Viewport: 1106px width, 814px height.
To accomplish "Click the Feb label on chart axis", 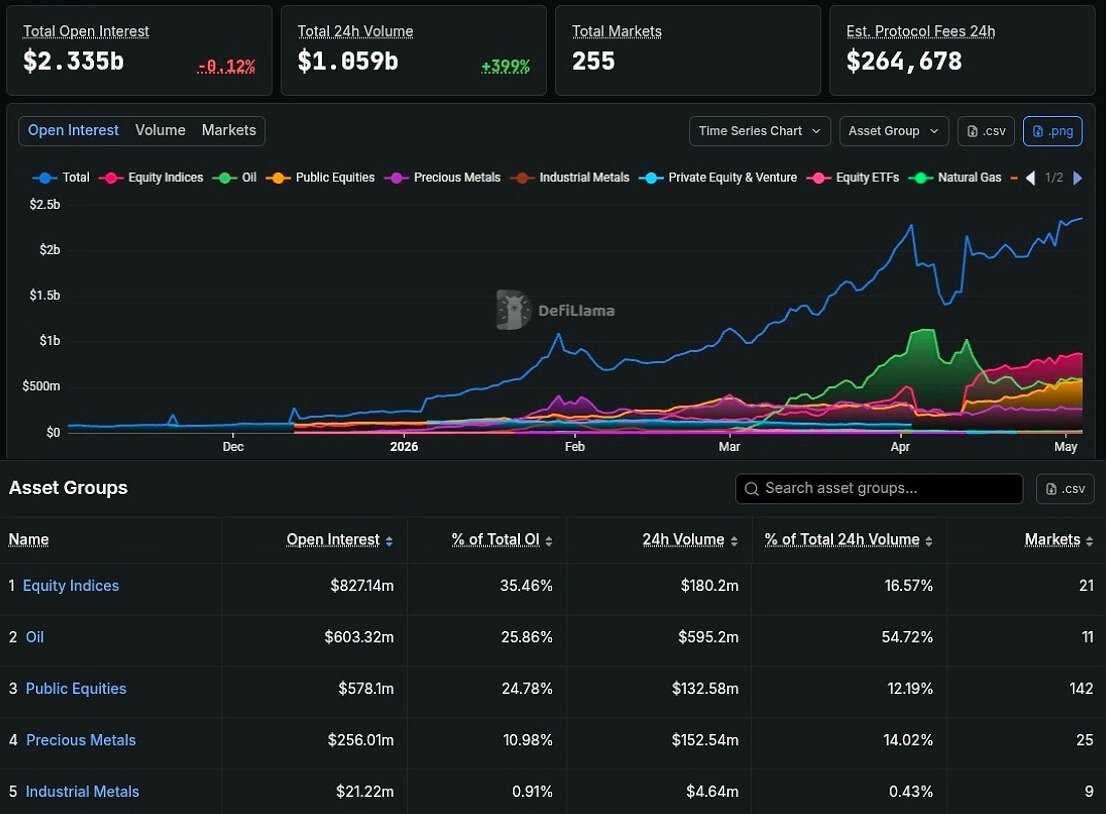I will [575, 447].
